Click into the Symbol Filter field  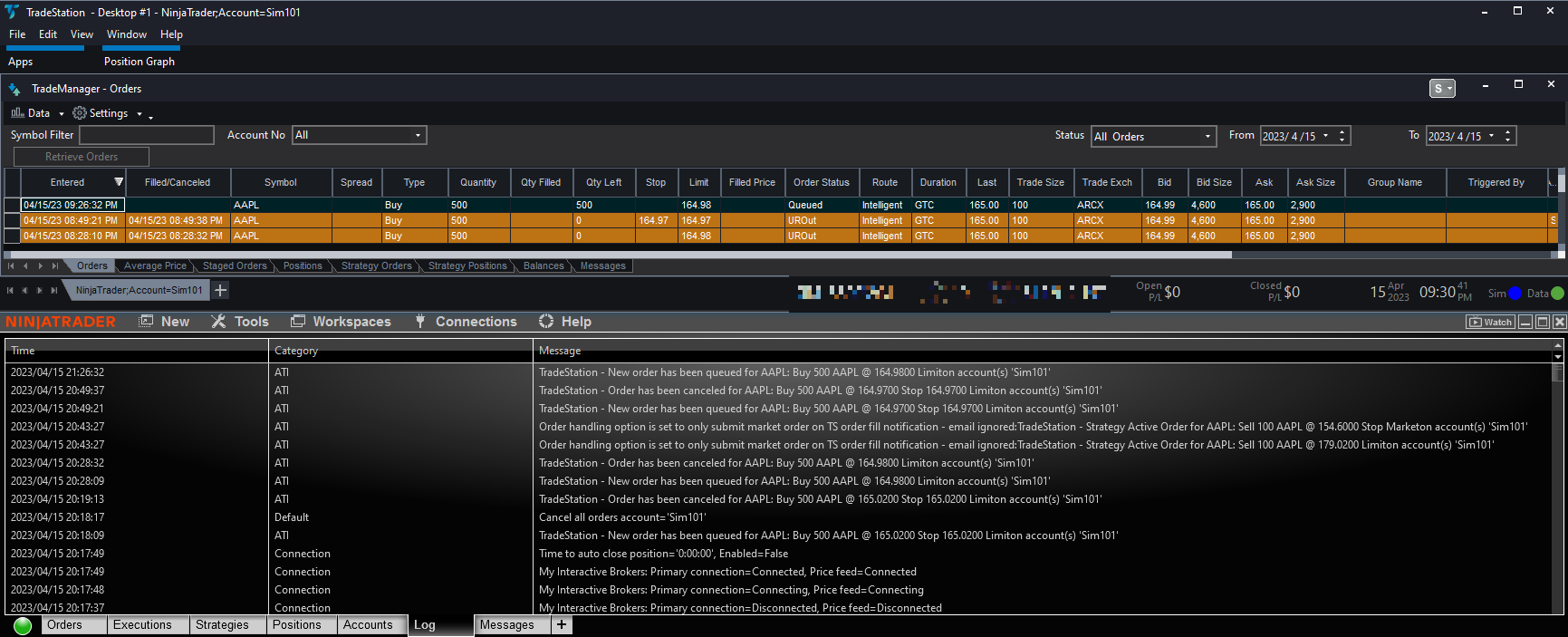[x=147, y=135]
